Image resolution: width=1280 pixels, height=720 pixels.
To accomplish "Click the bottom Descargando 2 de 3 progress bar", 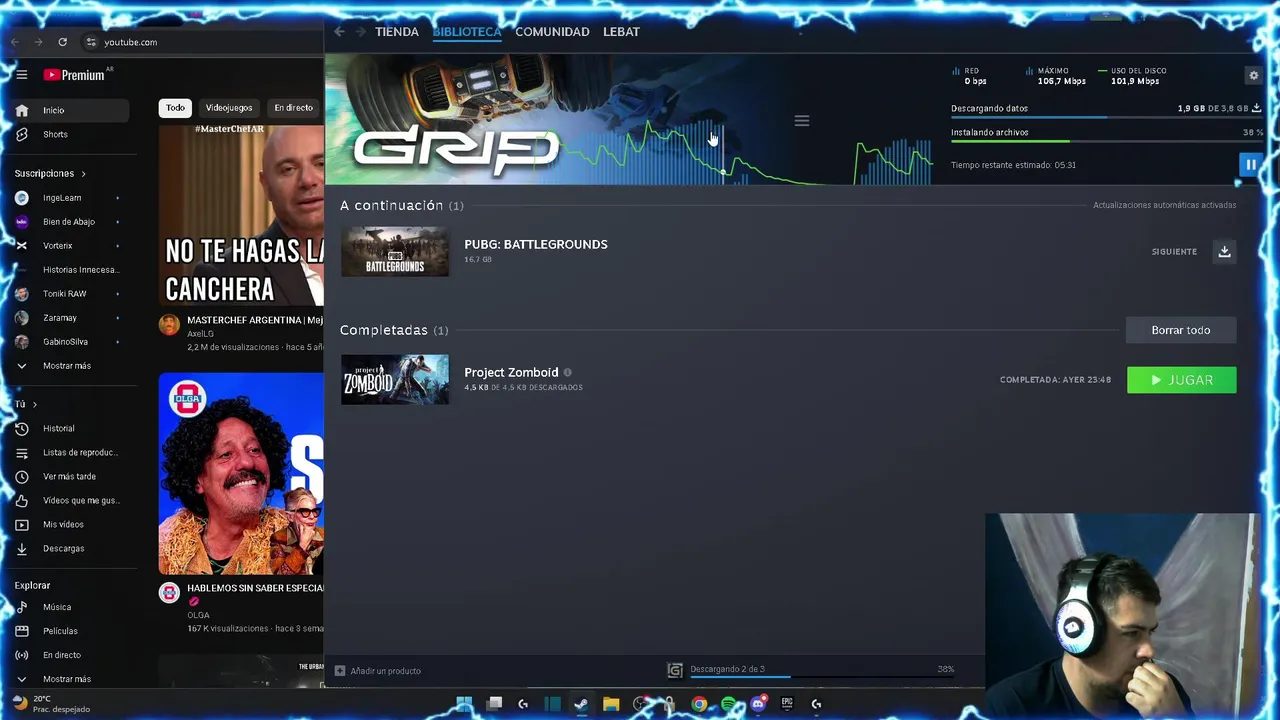I will coord(821,678).
